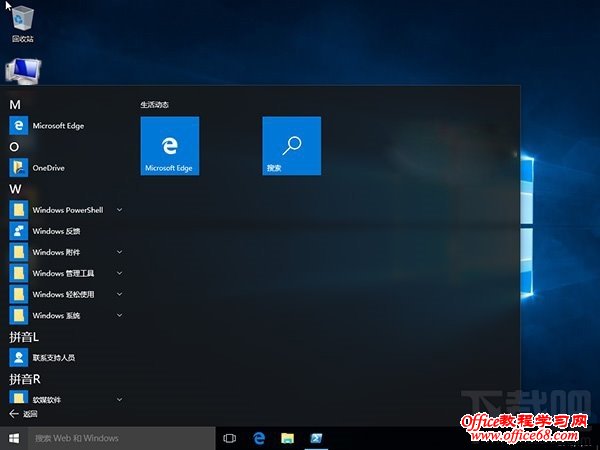Jump via the W letter header

click(x=15, y=189)
